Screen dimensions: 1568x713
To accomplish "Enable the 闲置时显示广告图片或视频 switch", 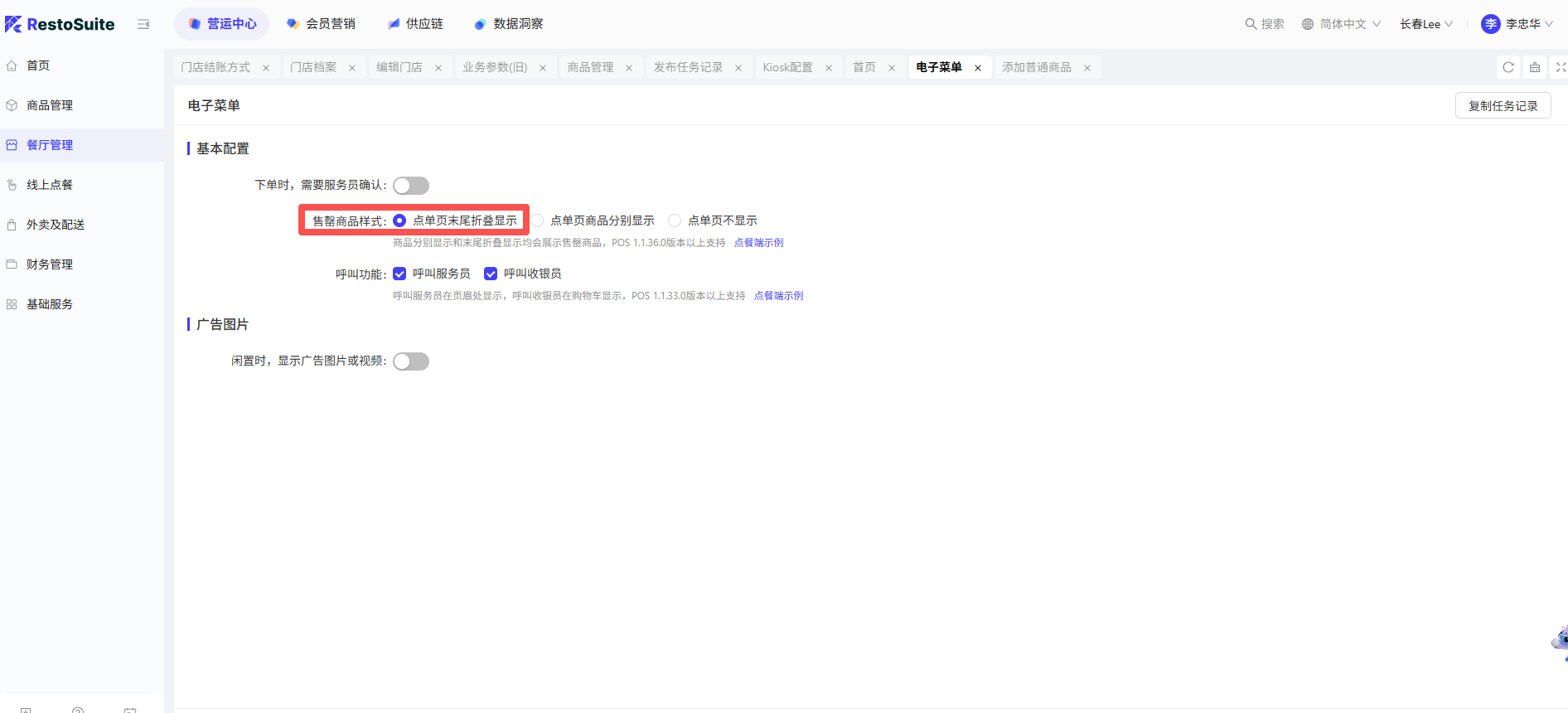I will (411, 361).
